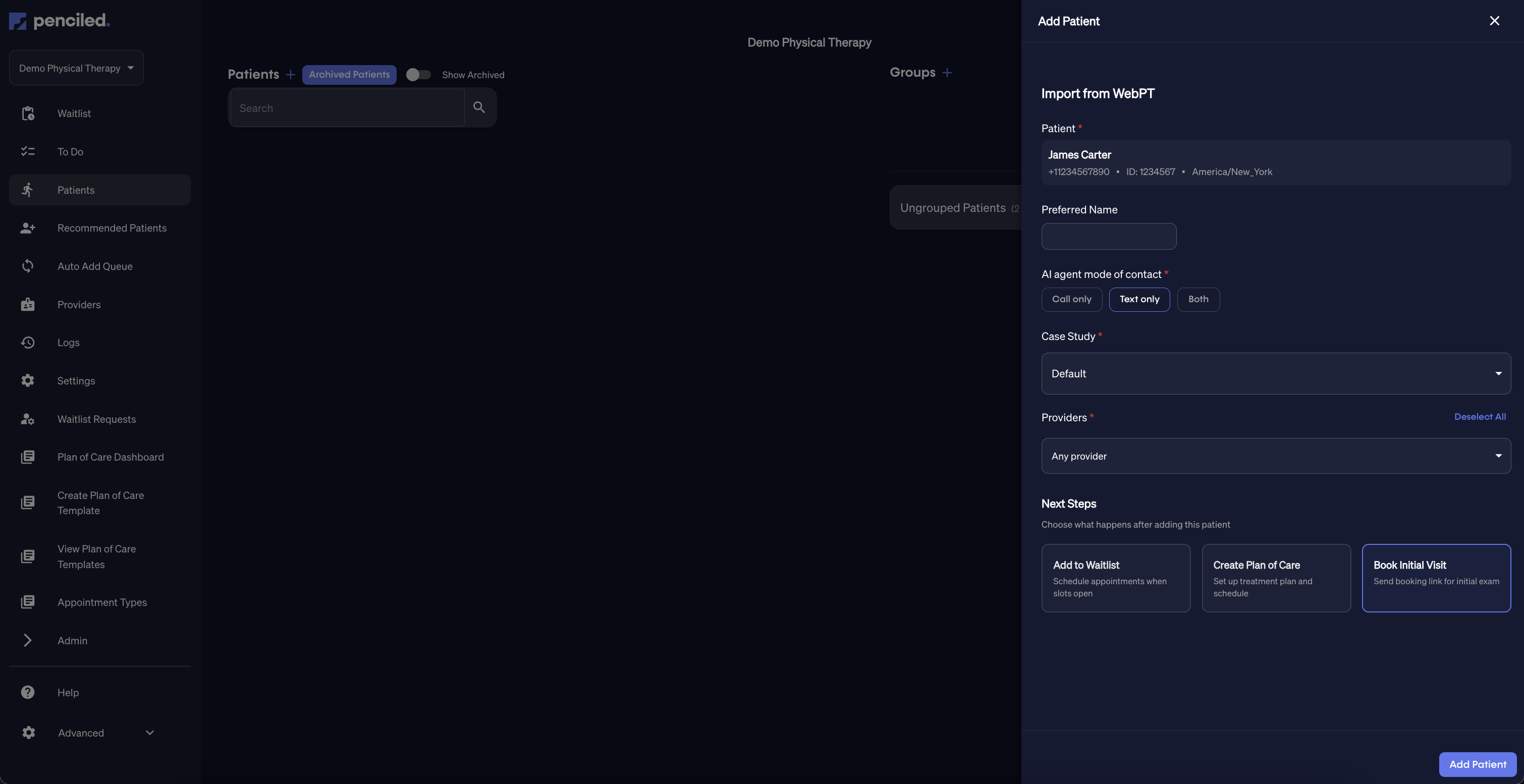The image size is (1524, 784).
Task: Open Patients from the sidebar menu
Action: click(x=76, y=190)
